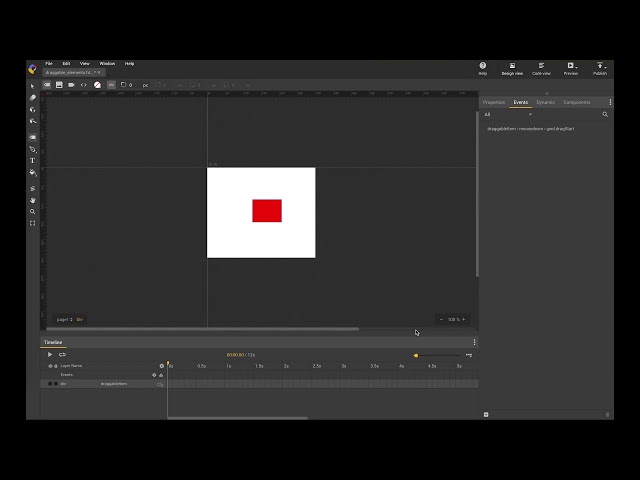
Task: Select the Tag tool in left toolbar
Action: (33, 137)
